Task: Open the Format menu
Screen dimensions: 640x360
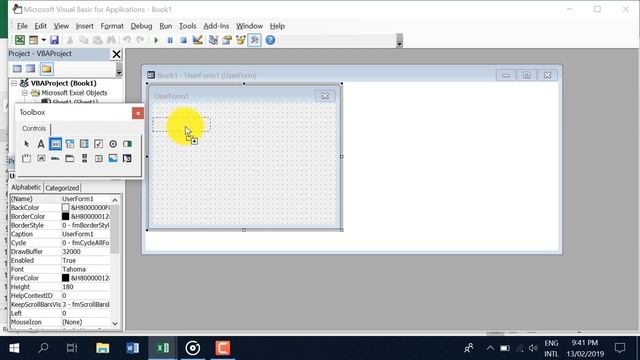Action: [x=112, y=26]
